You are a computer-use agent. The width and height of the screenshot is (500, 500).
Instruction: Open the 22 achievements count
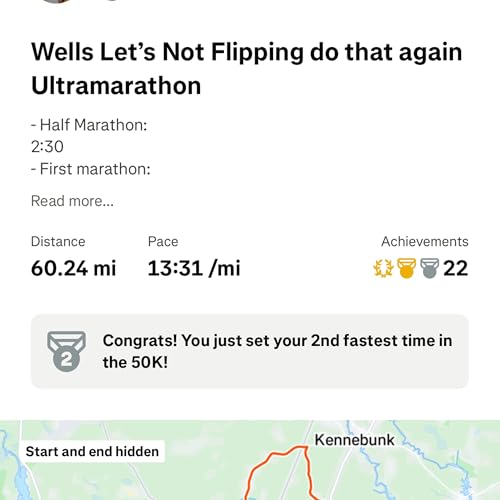tap(455, 268)
